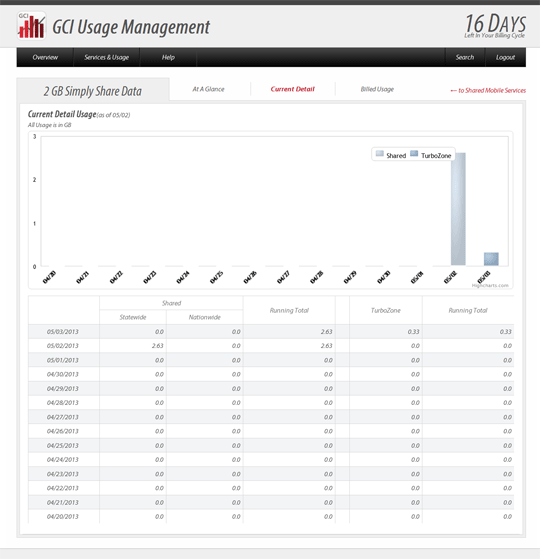Click the 0.33 TurboZone value for 05/03/2013

(413, 332)
